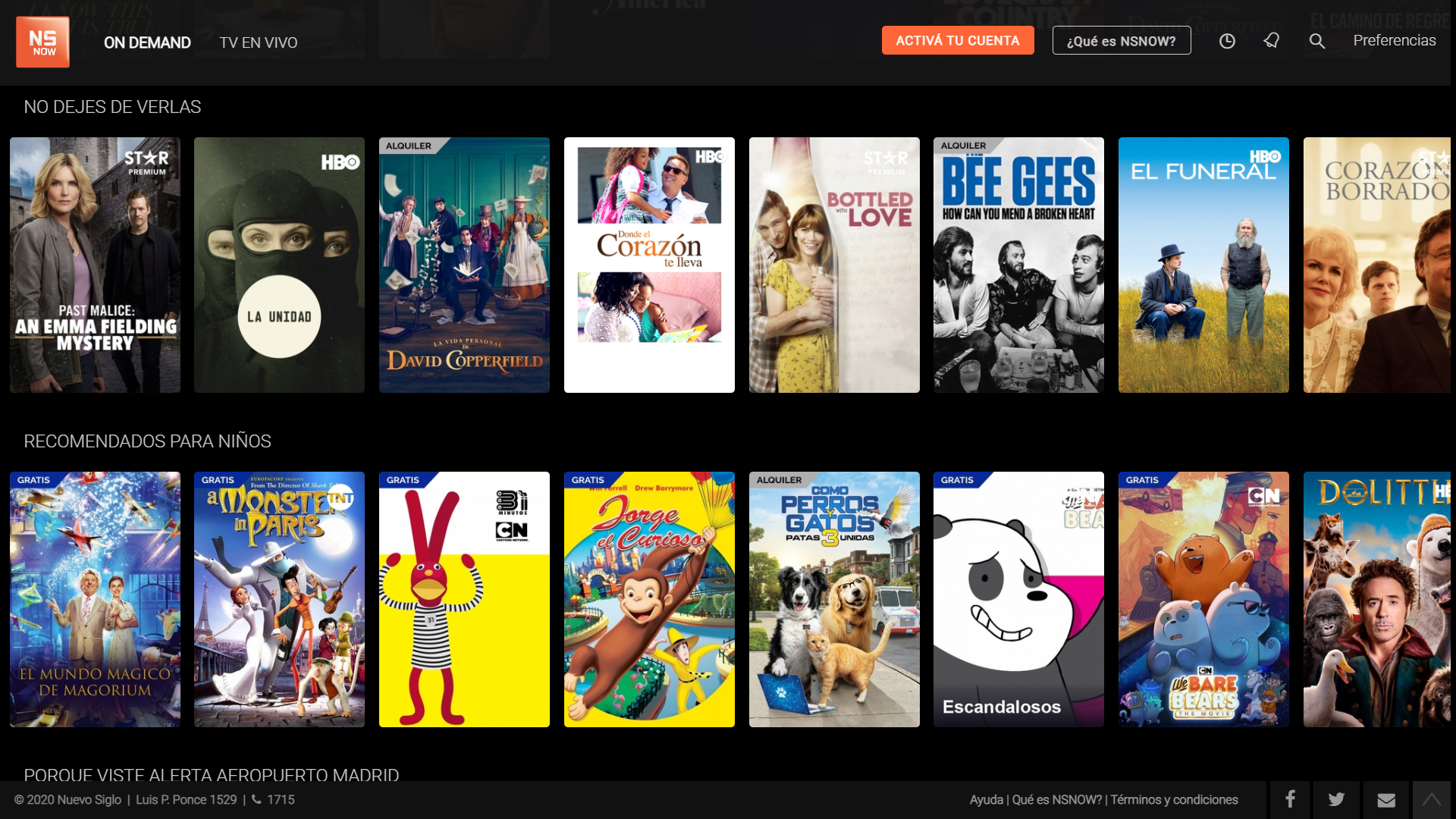Open the history clock icon
Screen dimensions: 1456x819
1227,41
